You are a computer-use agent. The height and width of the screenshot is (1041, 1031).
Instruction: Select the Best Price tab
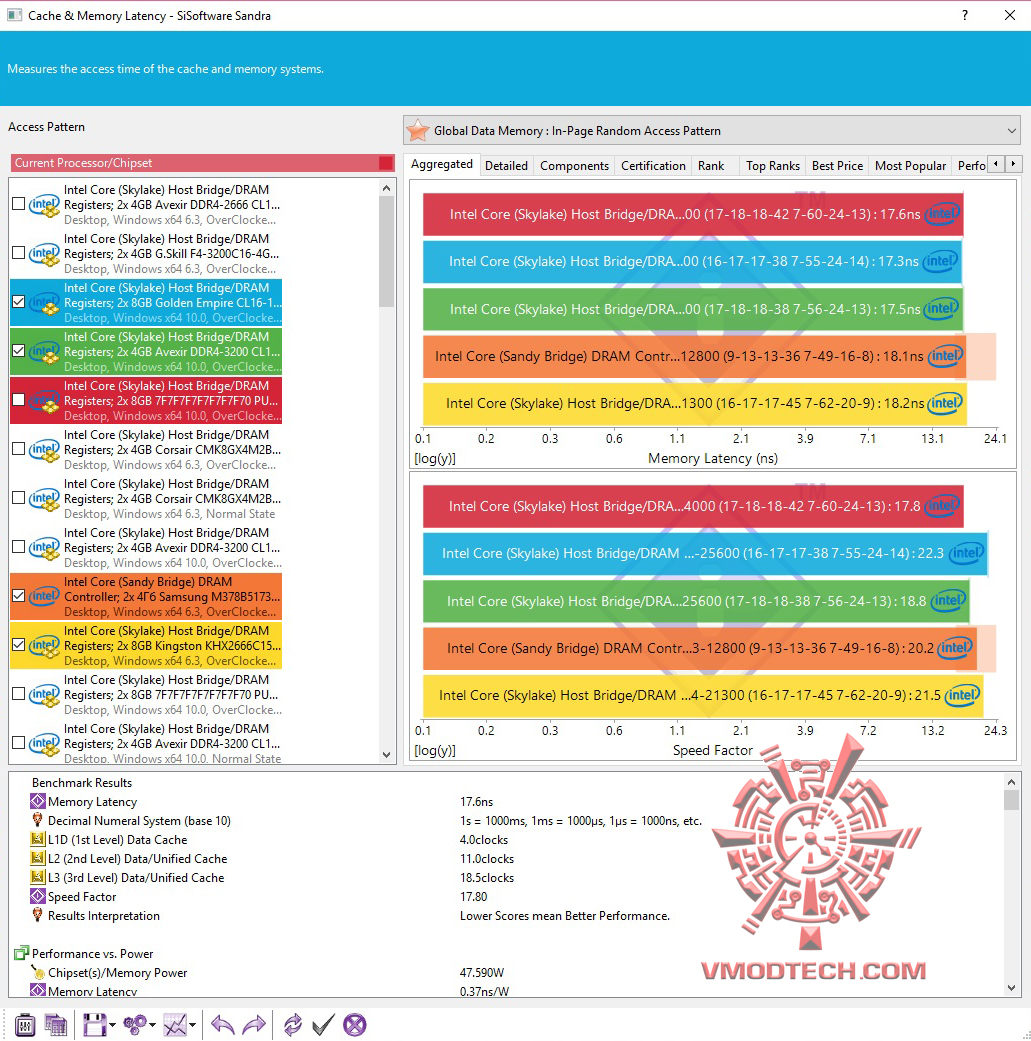[x=837, y=165]
